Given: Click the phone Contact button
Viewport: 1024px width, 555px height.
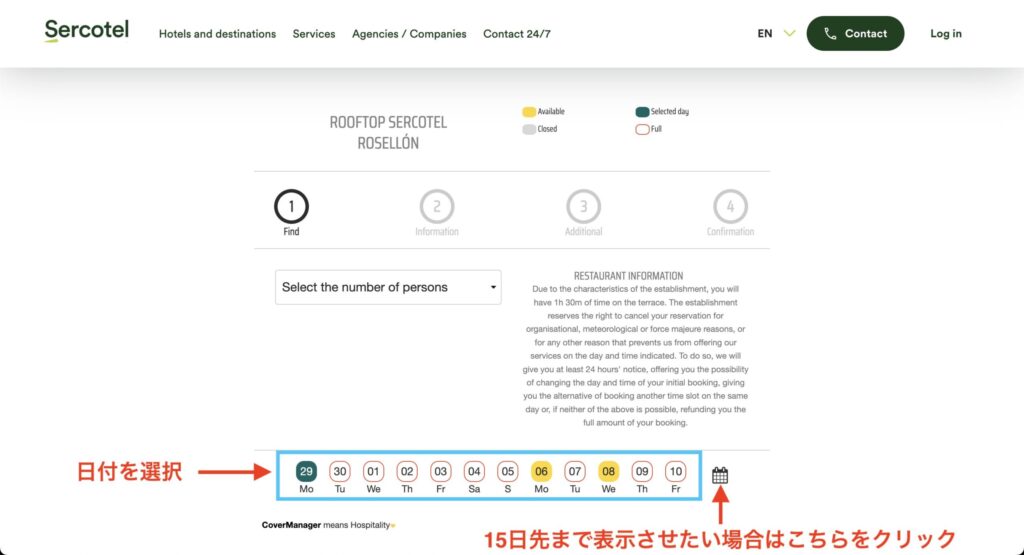Looking at the screenshot, I should click(855, 33).
